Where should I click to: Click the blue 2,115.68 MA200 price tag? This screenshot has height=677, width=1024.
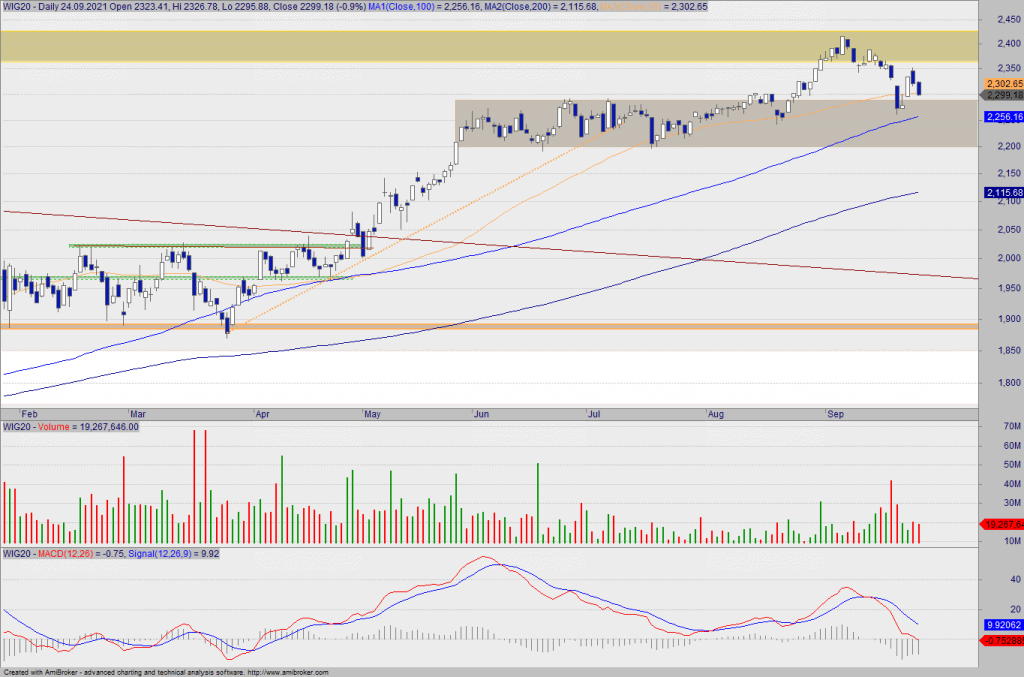pos(1003,193)
